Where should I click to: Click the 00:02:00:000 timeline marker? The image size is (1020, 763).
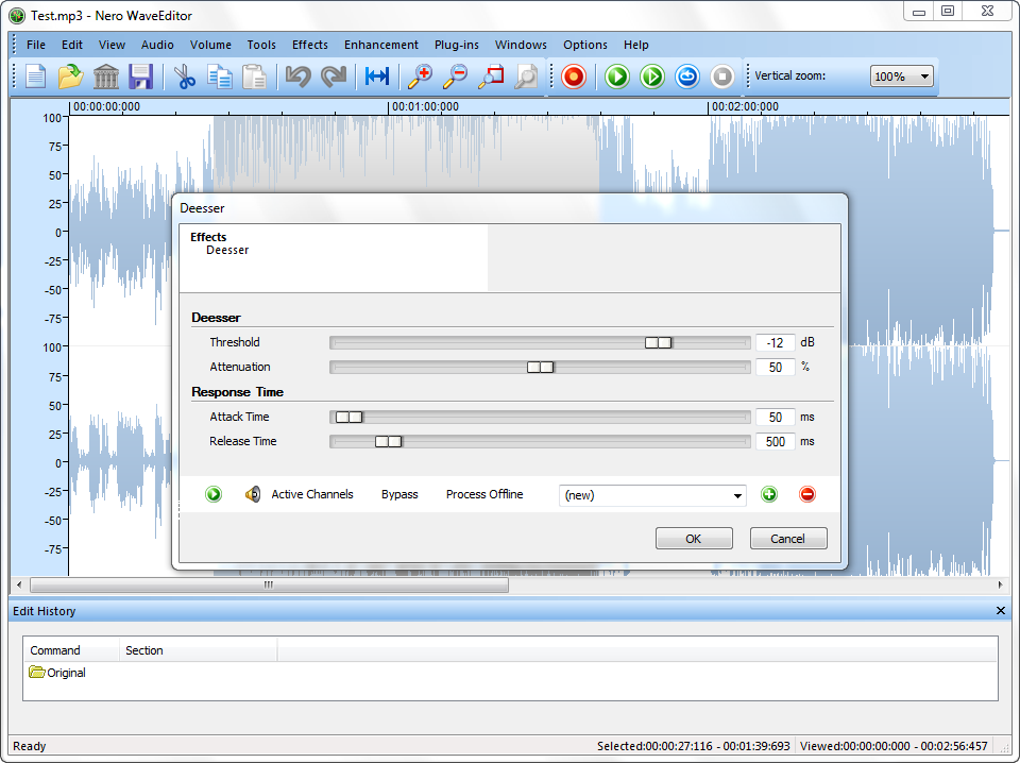[x=745, y=107]
